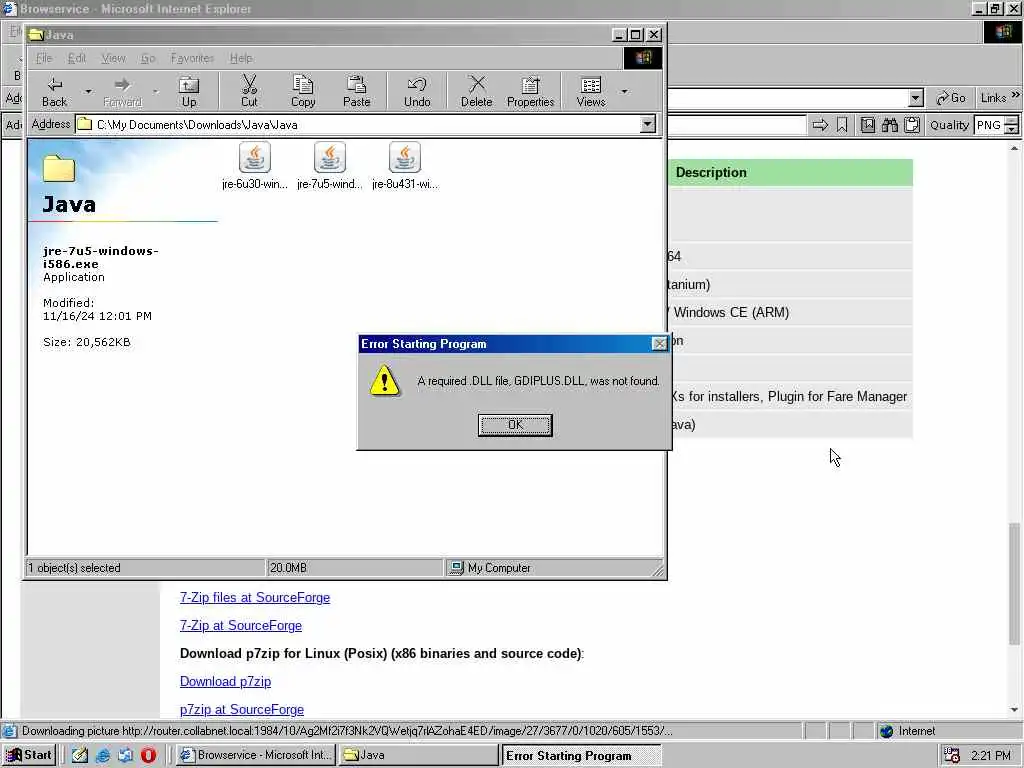Click the Windows CE (ARM) table row

pyautogui.click(x=790, y=312)
